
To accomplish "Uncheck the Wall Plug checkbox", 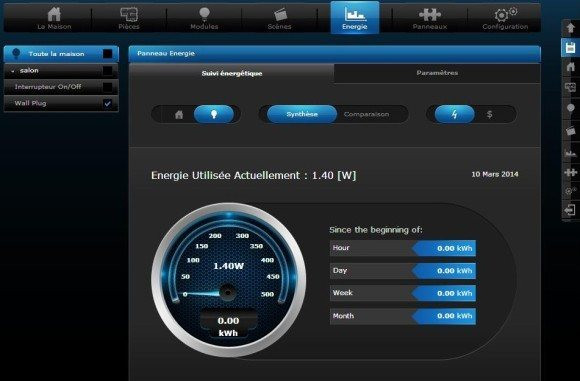I will click(x=107, y=104).
